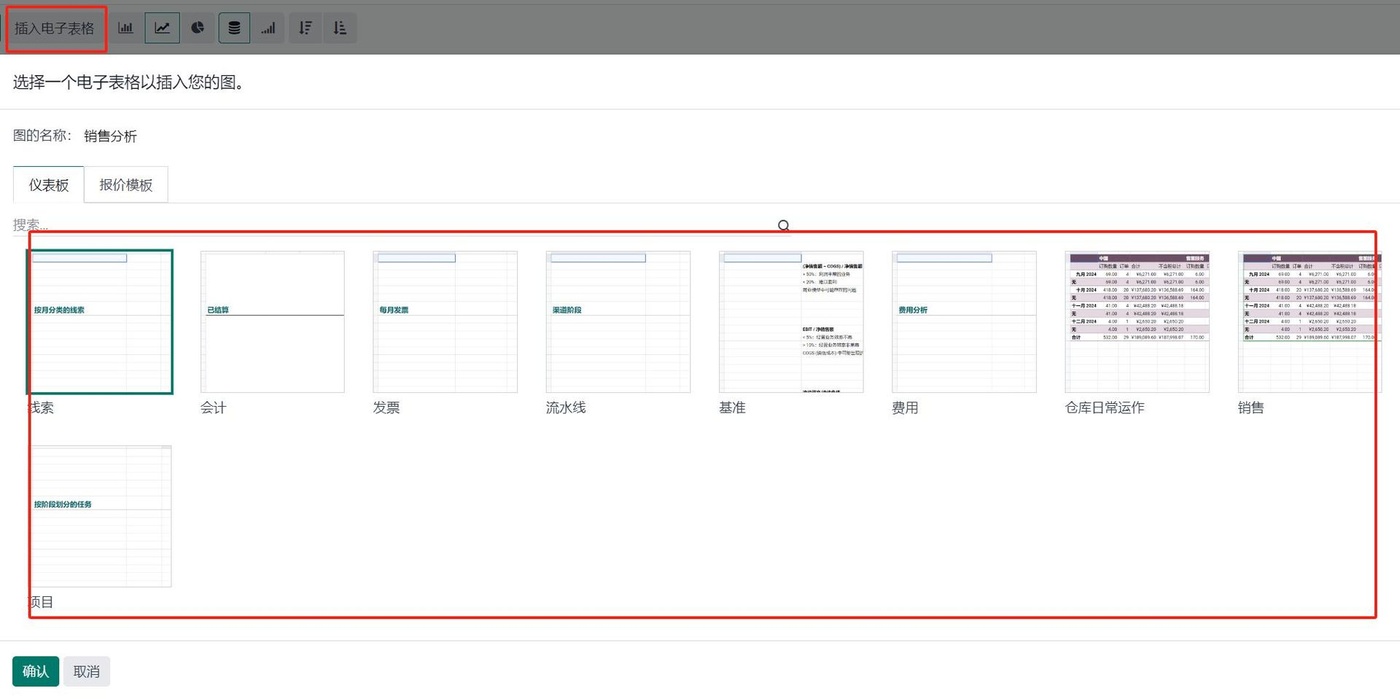Select the line chart icon
1400x699 pixels.
[x=162, y=28]
